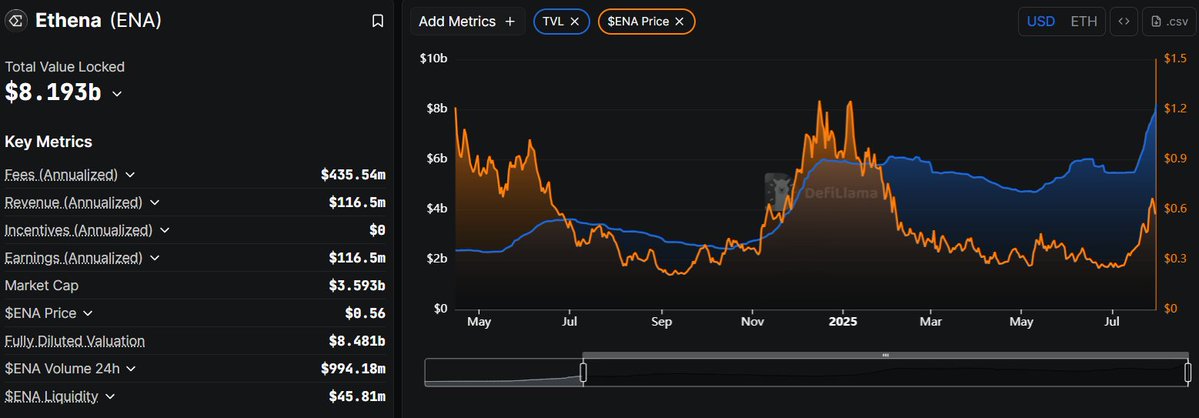Switch chart denomination to ETH

(x=1084, y=21)
